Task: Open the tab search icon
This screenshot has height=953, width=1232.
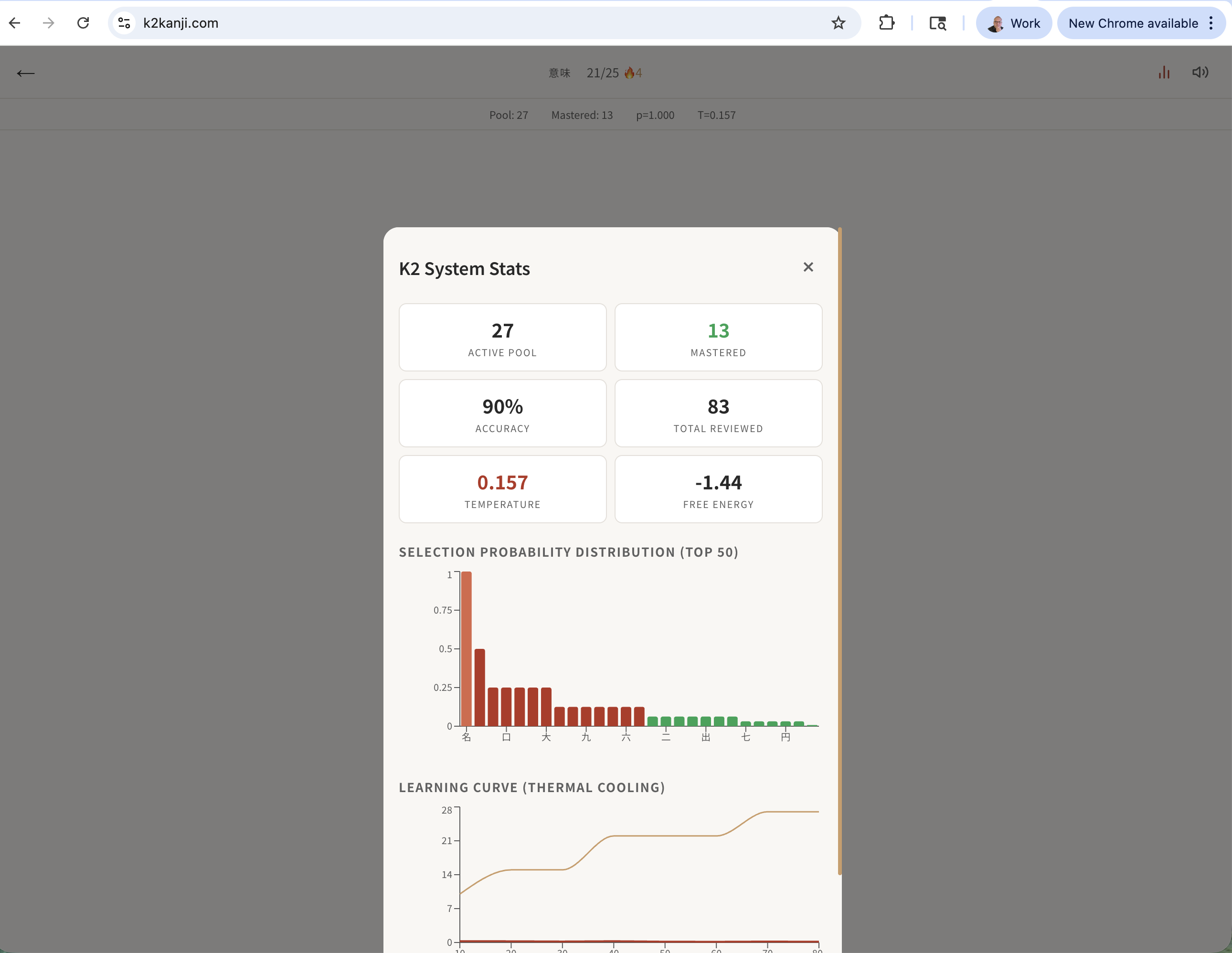Action: [937, 23]
